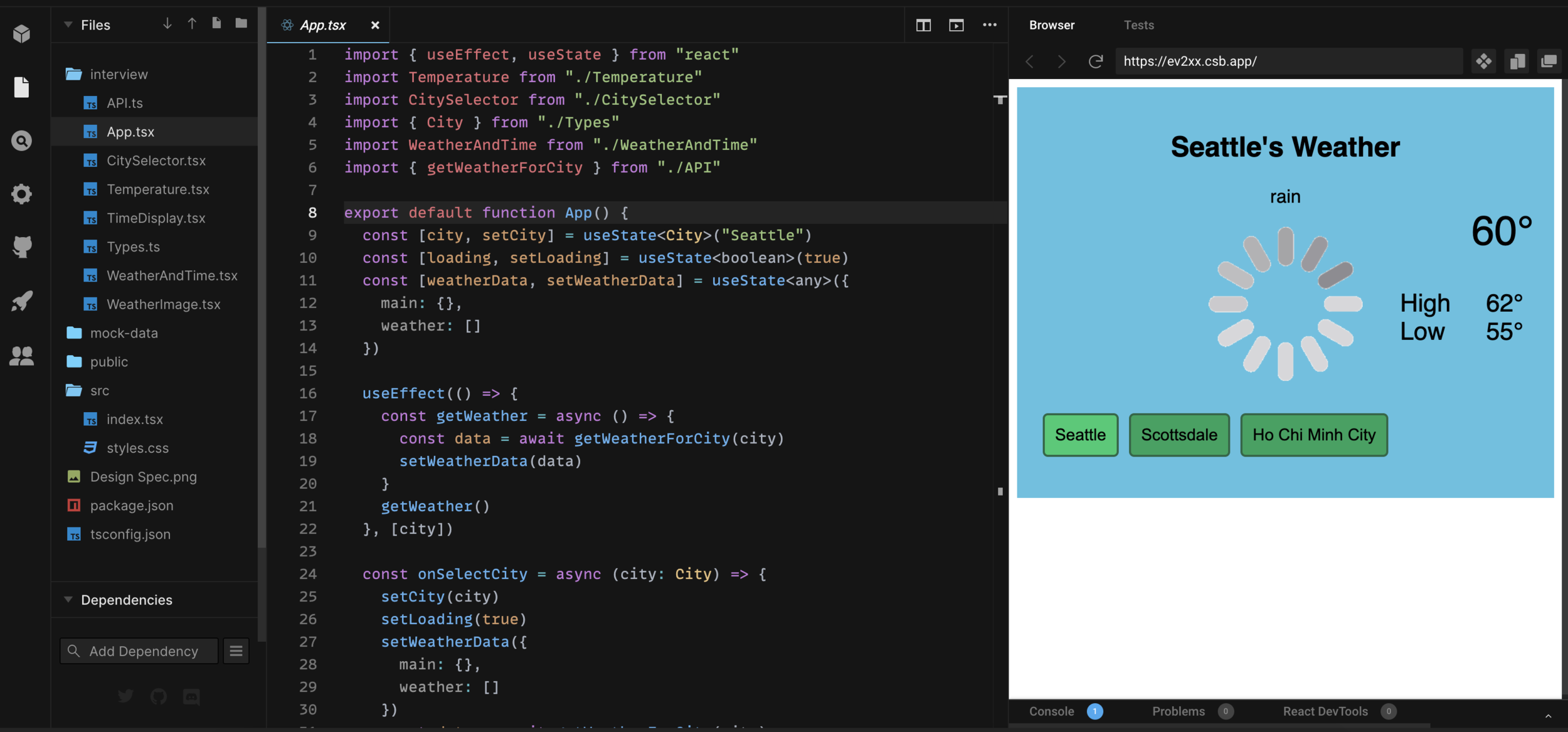Screen dimensions: 1568x732
Task: Toggle the preview pane icon
Action: pos(956,25)
